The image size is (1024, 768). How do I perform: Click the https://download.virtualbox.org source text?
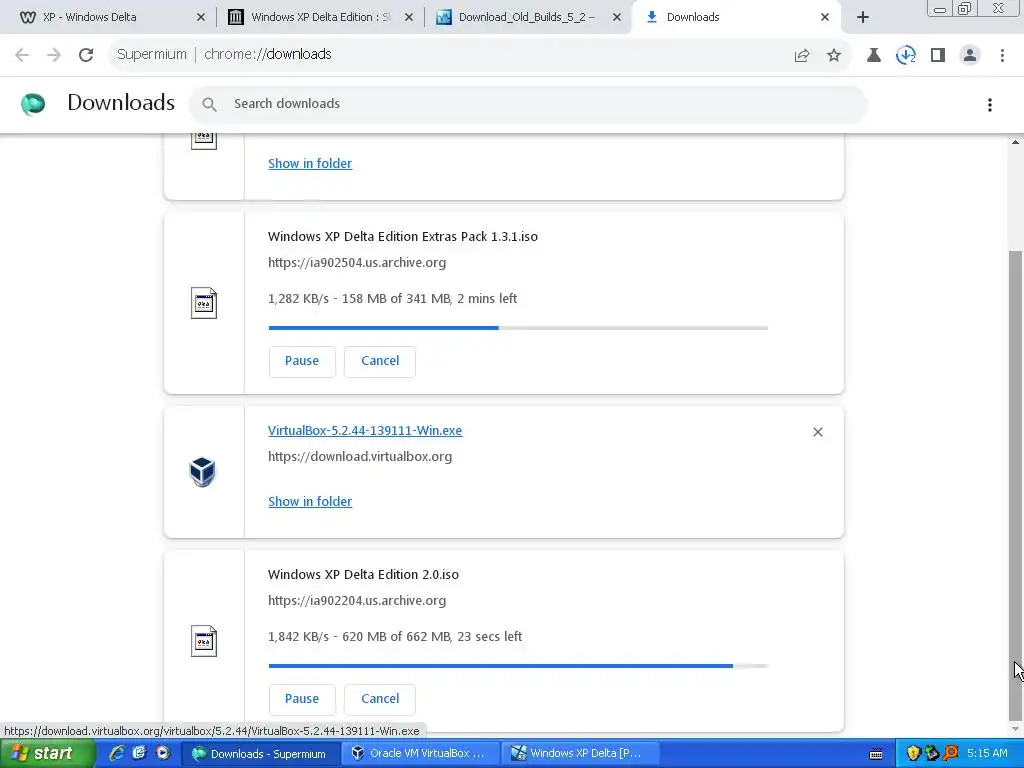[360, 456]
